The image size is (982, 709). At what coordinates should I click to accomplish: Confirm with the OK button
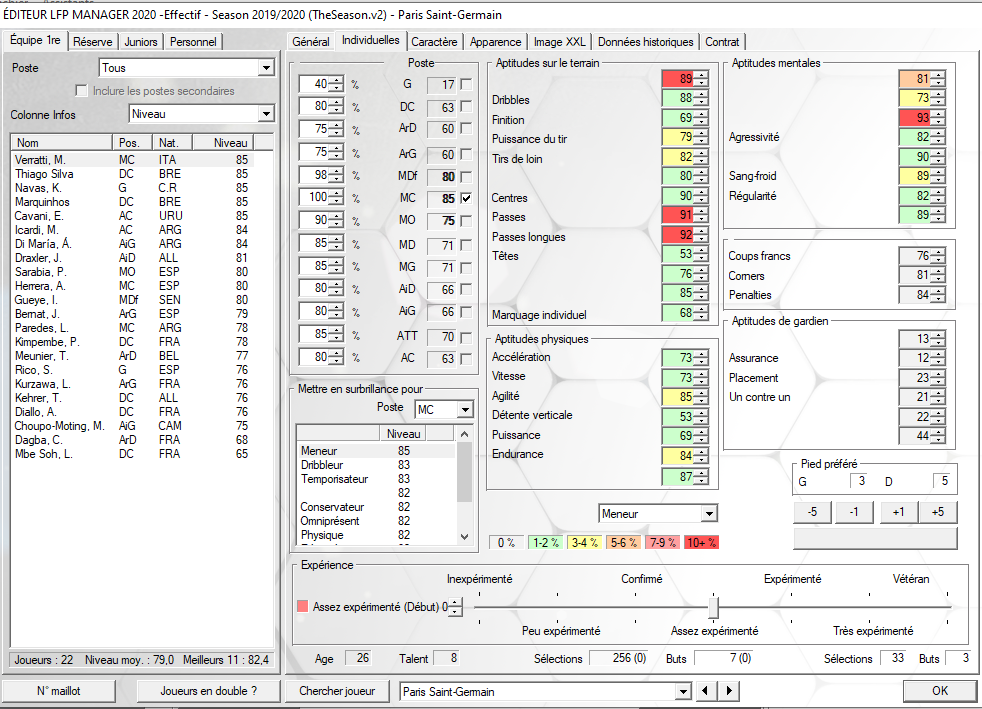pyautogui.click(x=939, y=691)
